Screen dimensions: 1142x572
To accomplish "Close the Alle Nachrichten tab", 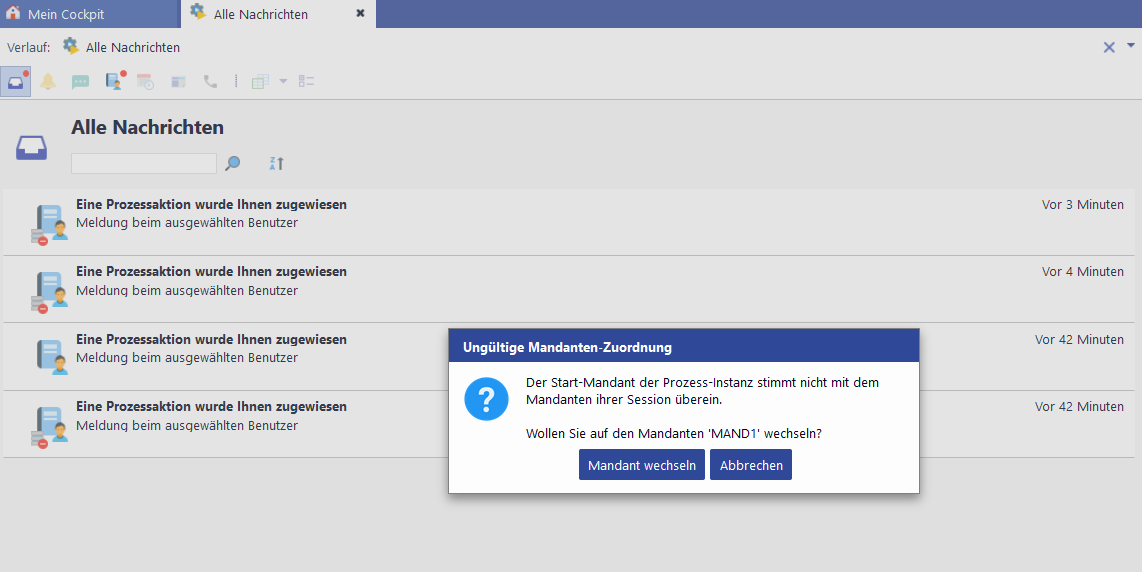I will 360,14.
